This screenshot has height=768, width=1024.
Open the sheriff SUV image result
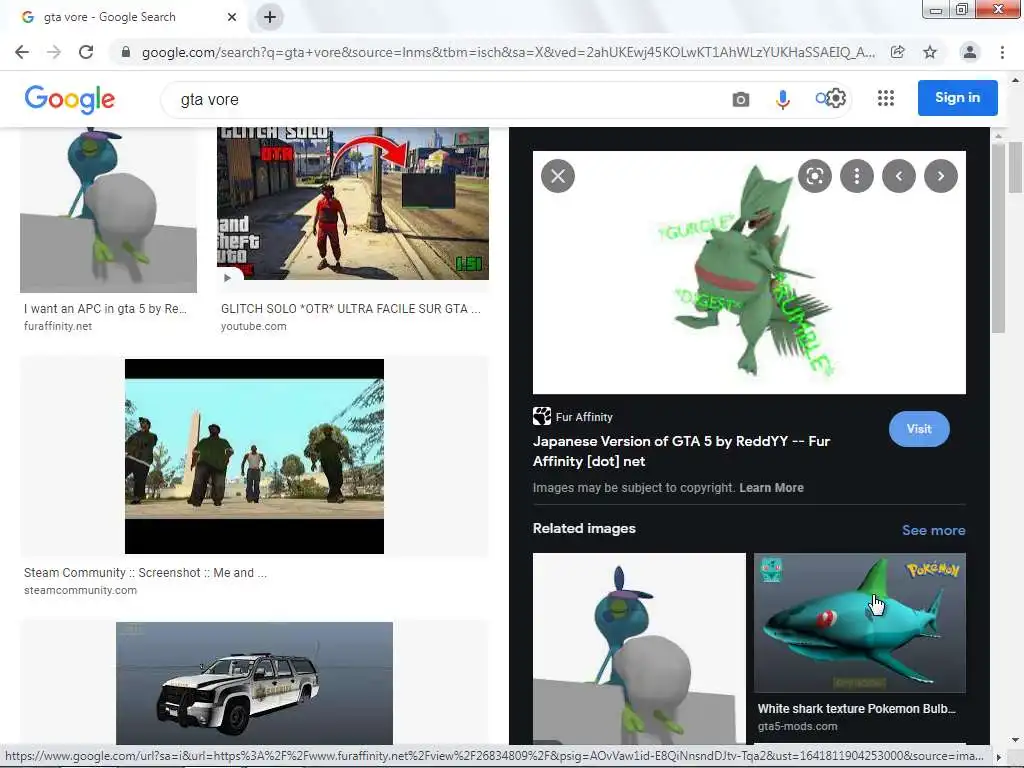pos(254,683)
